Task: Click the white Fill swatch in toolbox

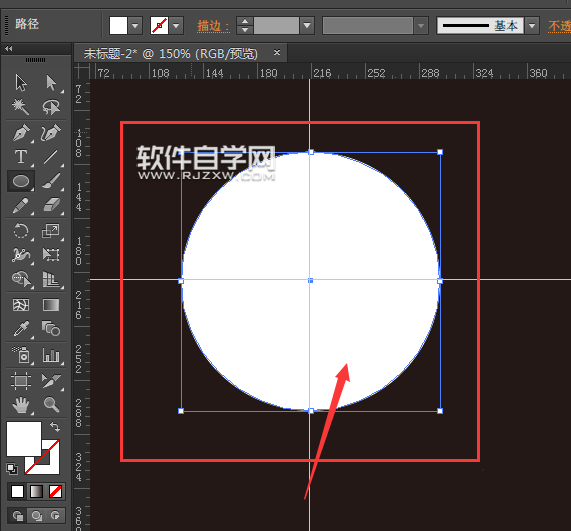Action: coord(24,439)
